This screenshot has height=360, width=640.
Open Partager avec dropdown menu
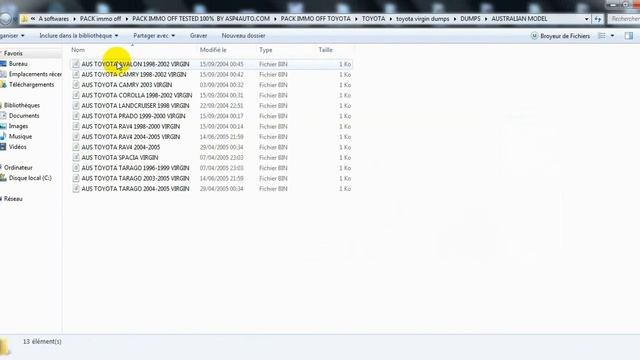[154, 36]
